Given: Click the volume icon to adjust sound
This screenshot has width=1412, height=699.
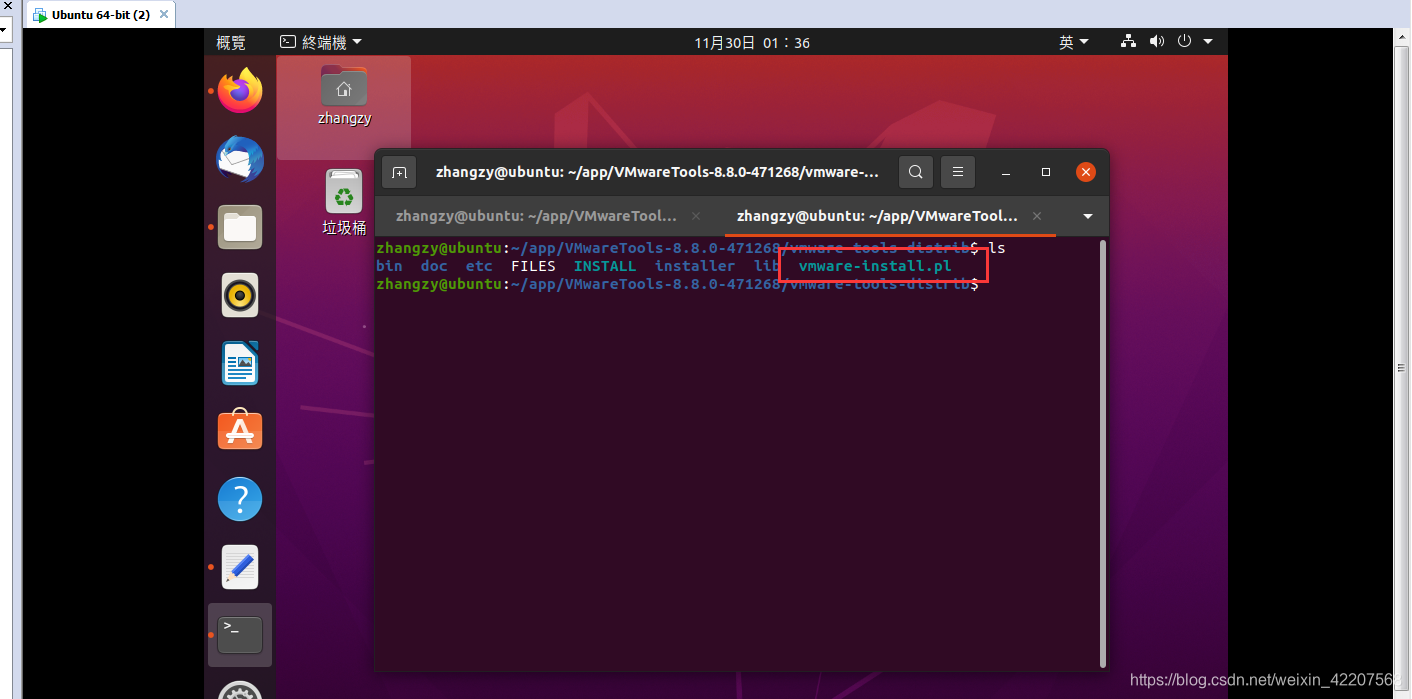Looking at the screenshot, I should 1157,41.
